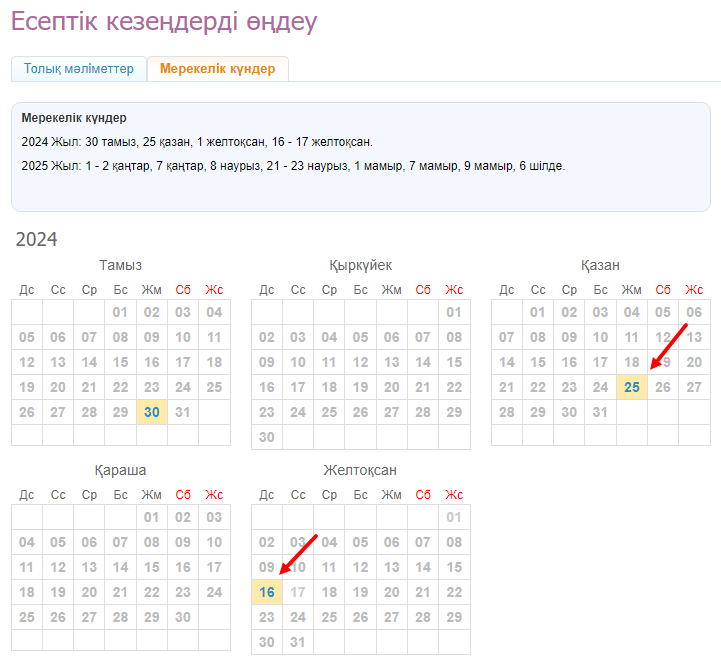
Task: Click day 17 in Желтоқсан calendar
Action: (x=298, y=592)
